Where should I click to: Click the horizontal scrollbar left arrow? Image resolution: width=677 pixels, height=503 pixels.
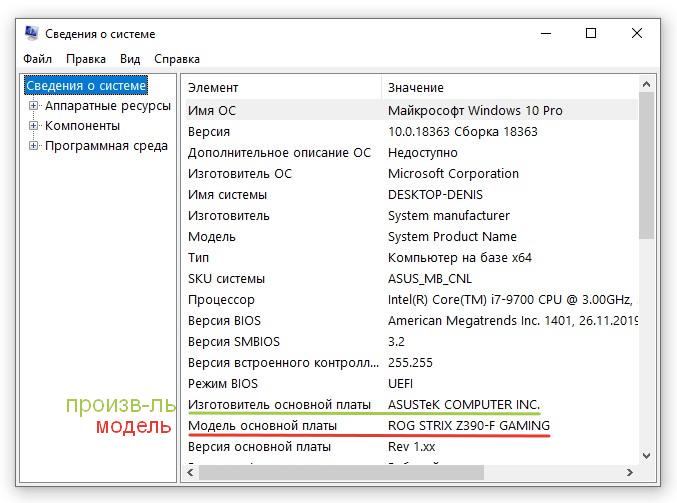click(190, 472)
